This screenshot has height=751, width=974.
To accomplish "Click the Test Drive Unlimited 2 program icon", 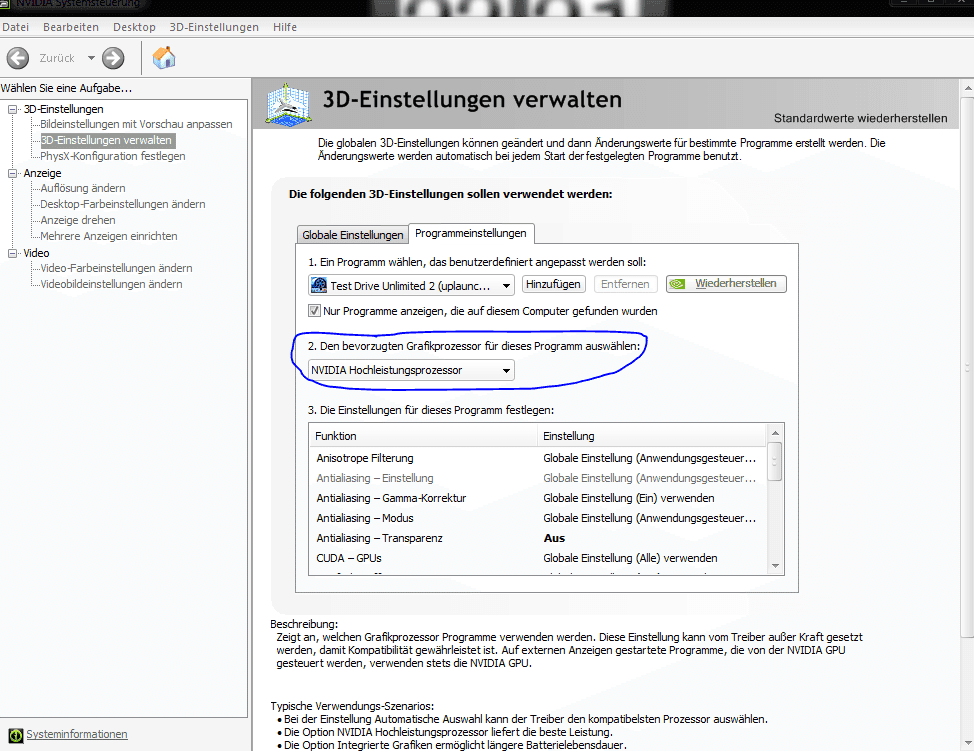I will pos(319,285).
